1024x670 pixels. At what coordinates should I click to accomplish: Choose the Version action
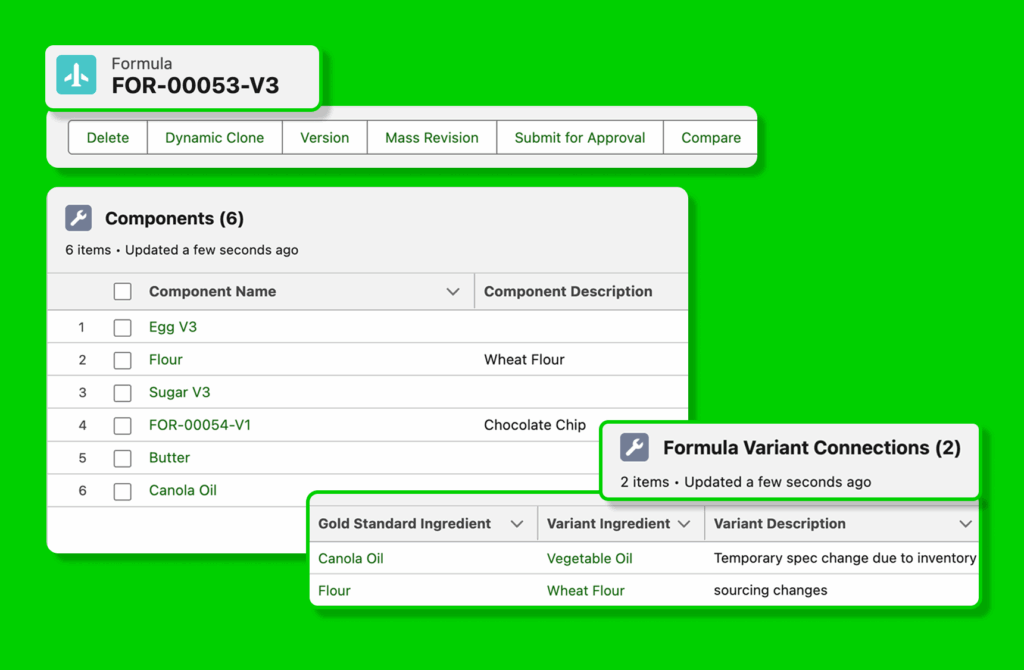(x=324, y=138)
